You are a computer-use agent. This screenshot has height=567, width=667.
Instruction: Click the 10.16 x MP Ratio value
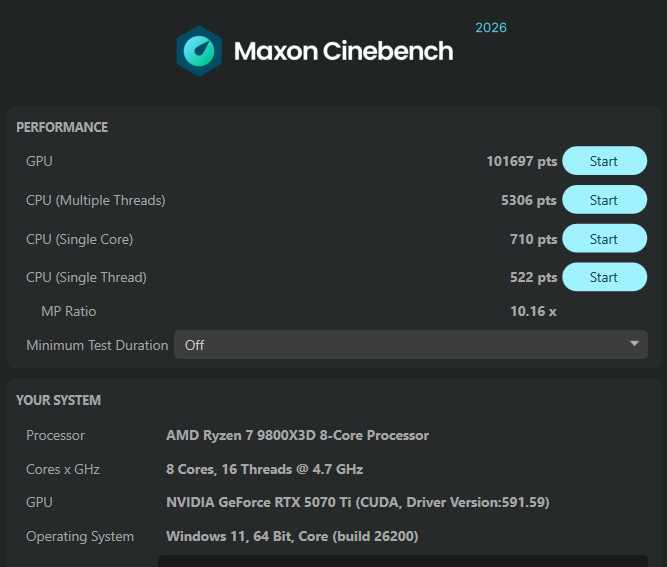point(533,311)
